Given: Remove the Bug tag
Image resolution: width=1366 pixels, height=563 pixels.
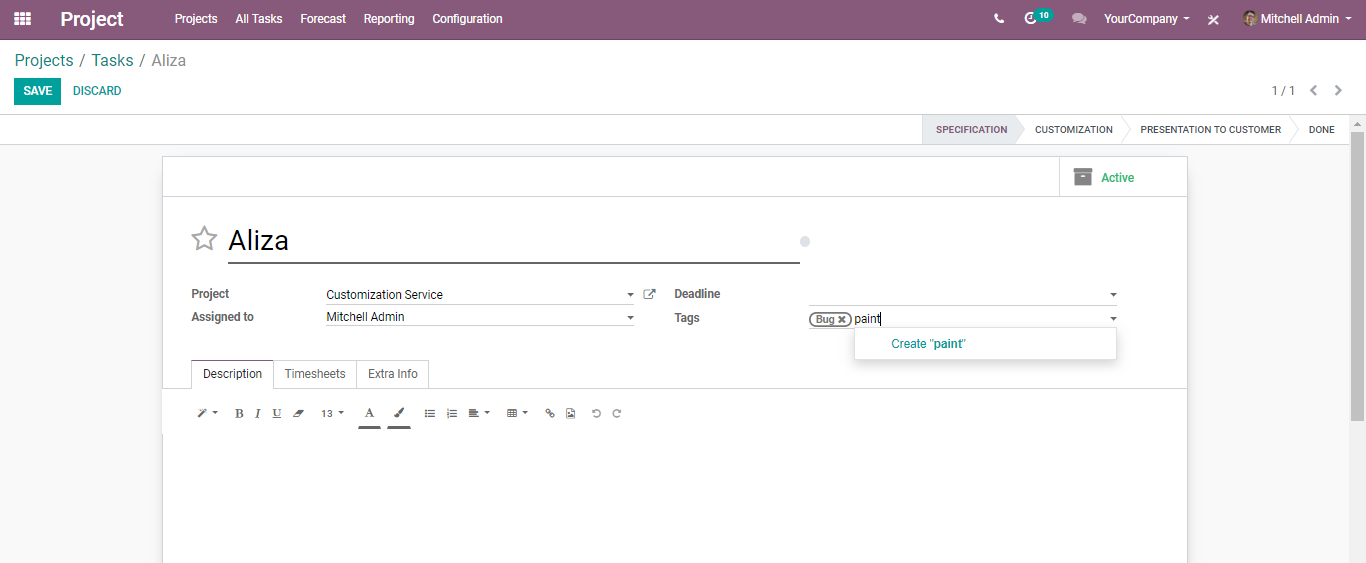Looking at the screenshot, I should point(842,320).
